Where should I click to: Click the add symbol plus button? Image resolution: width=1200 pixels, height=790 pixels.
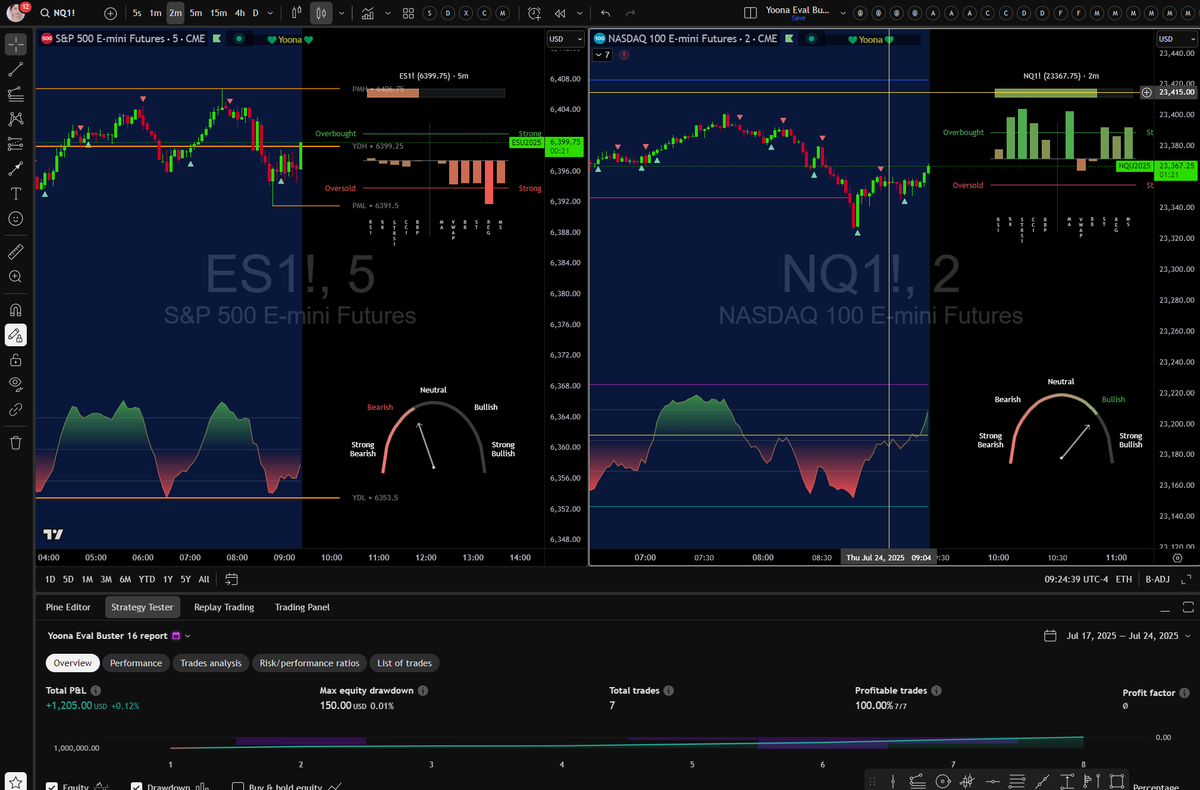[110, 14]
